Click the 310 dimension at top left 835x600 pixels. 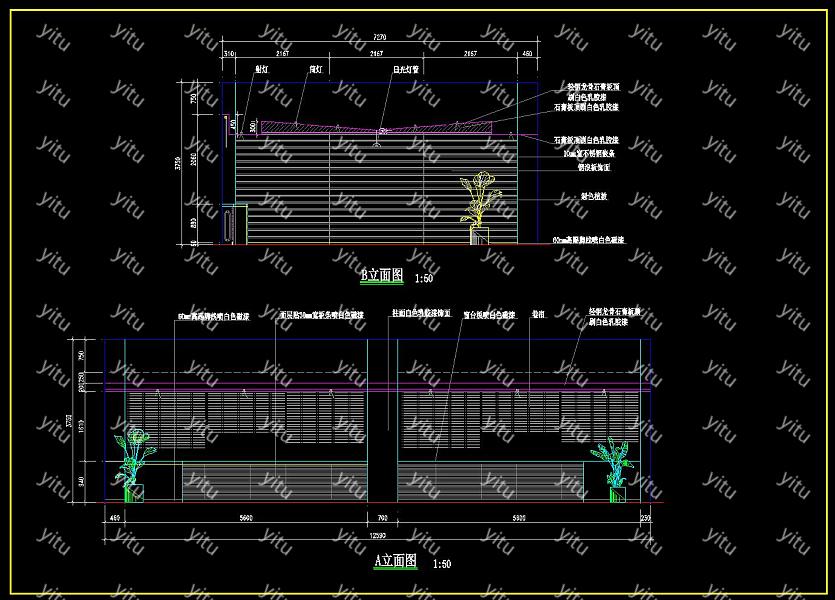coord(229,52)
